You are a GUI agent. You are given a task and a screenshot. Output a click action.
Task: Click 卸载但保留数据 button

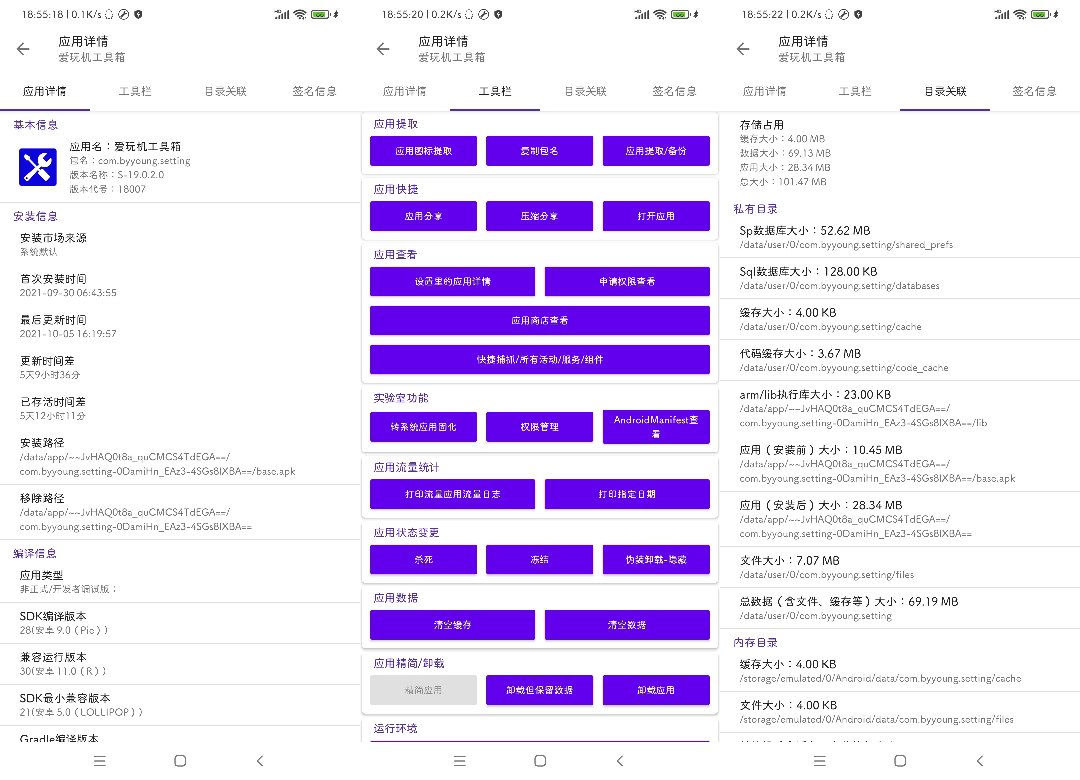(x=540, y=690)
